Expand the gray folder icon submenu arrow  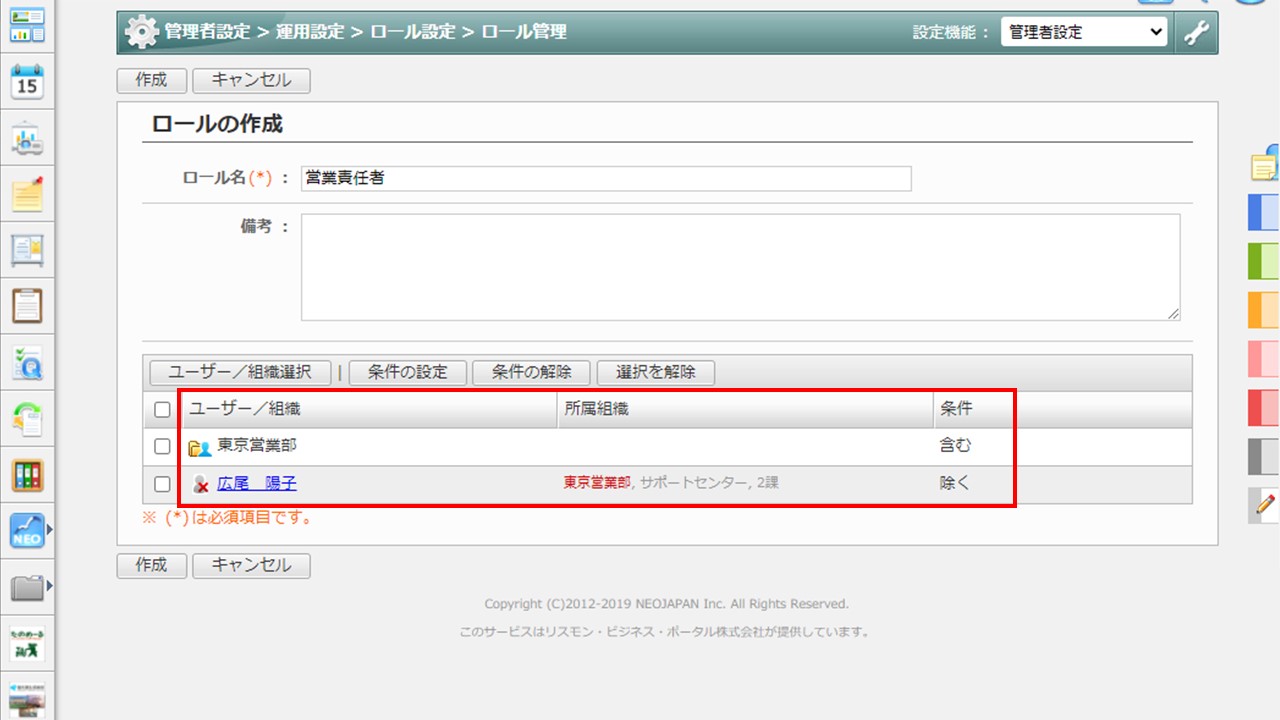coord(49,585)
